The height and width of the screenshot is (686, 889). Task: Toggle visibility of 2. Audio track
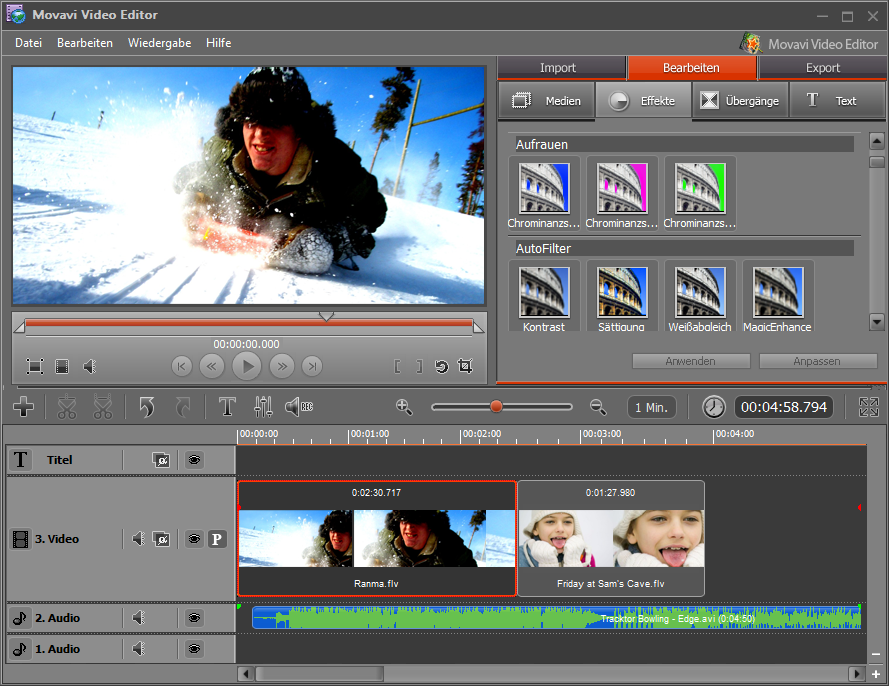click(x=194, y=618)
